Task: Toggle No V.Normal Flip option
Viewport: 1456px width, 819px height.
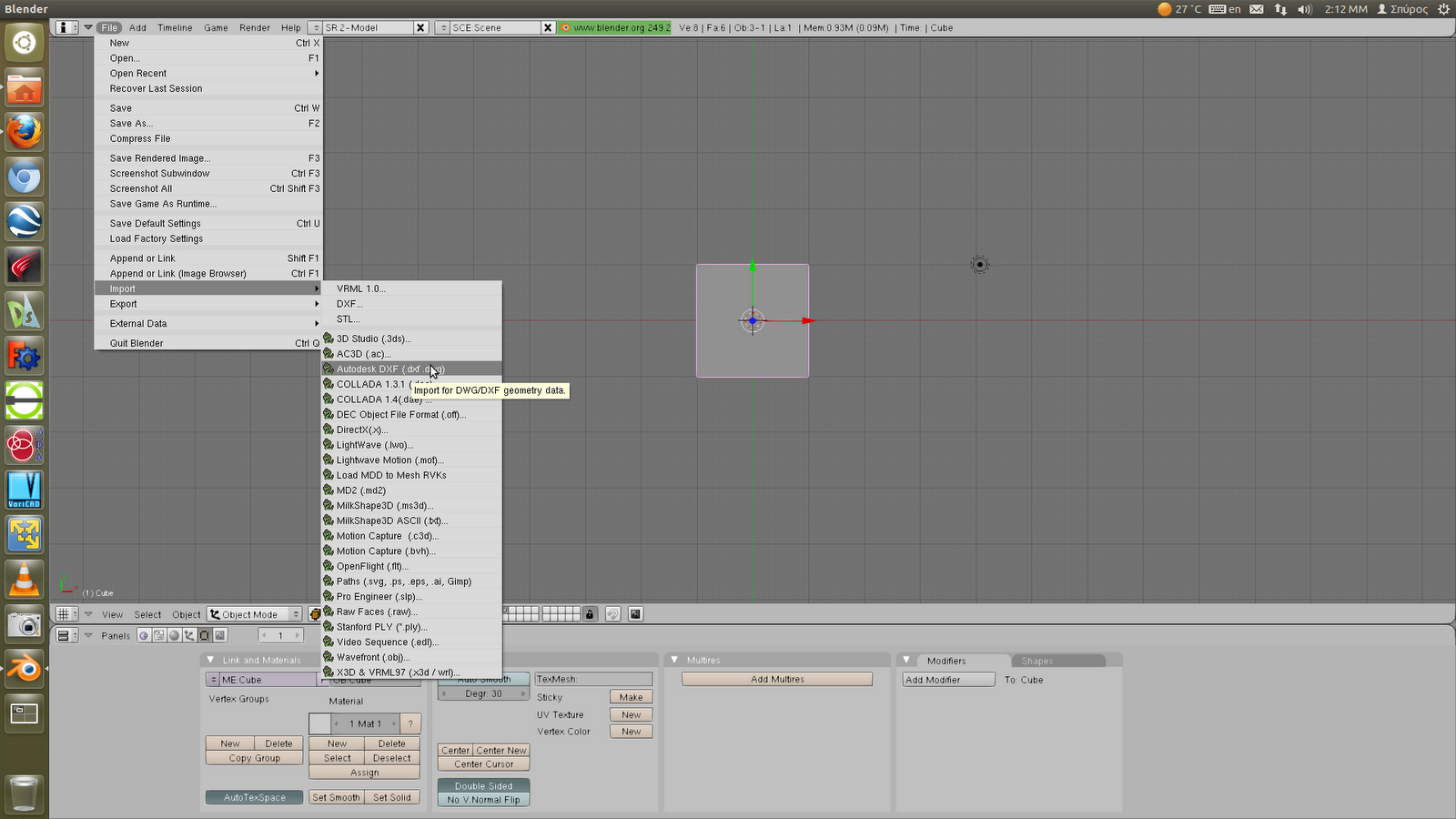Action: click(x=483, y=799)
